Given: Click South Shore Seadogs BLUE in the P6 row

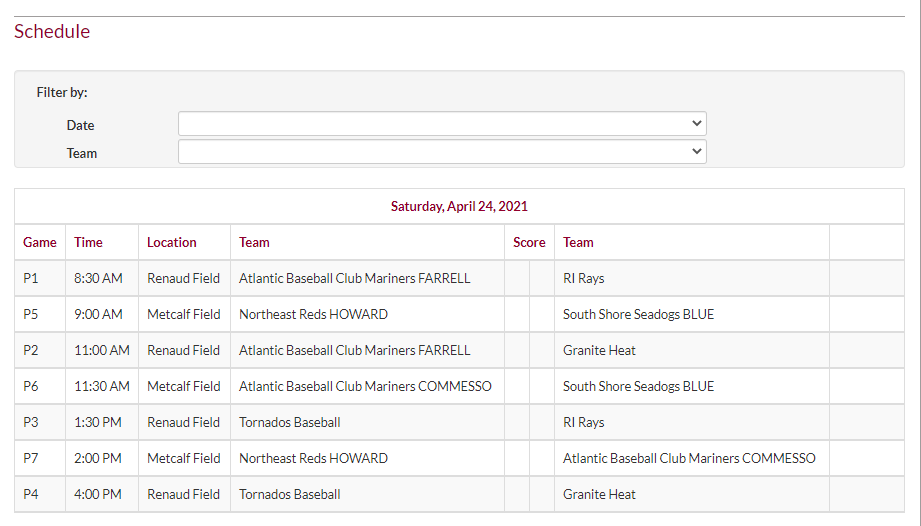Looking at the screenshot, I should point(638,387).
